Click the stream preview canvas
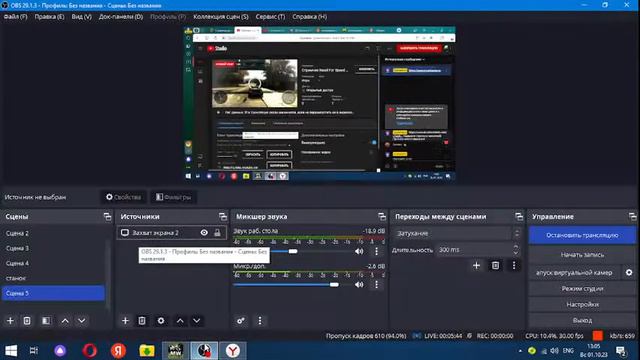This screenshot has height=360, width=640. pyautogui.click(x=320, y=104)
